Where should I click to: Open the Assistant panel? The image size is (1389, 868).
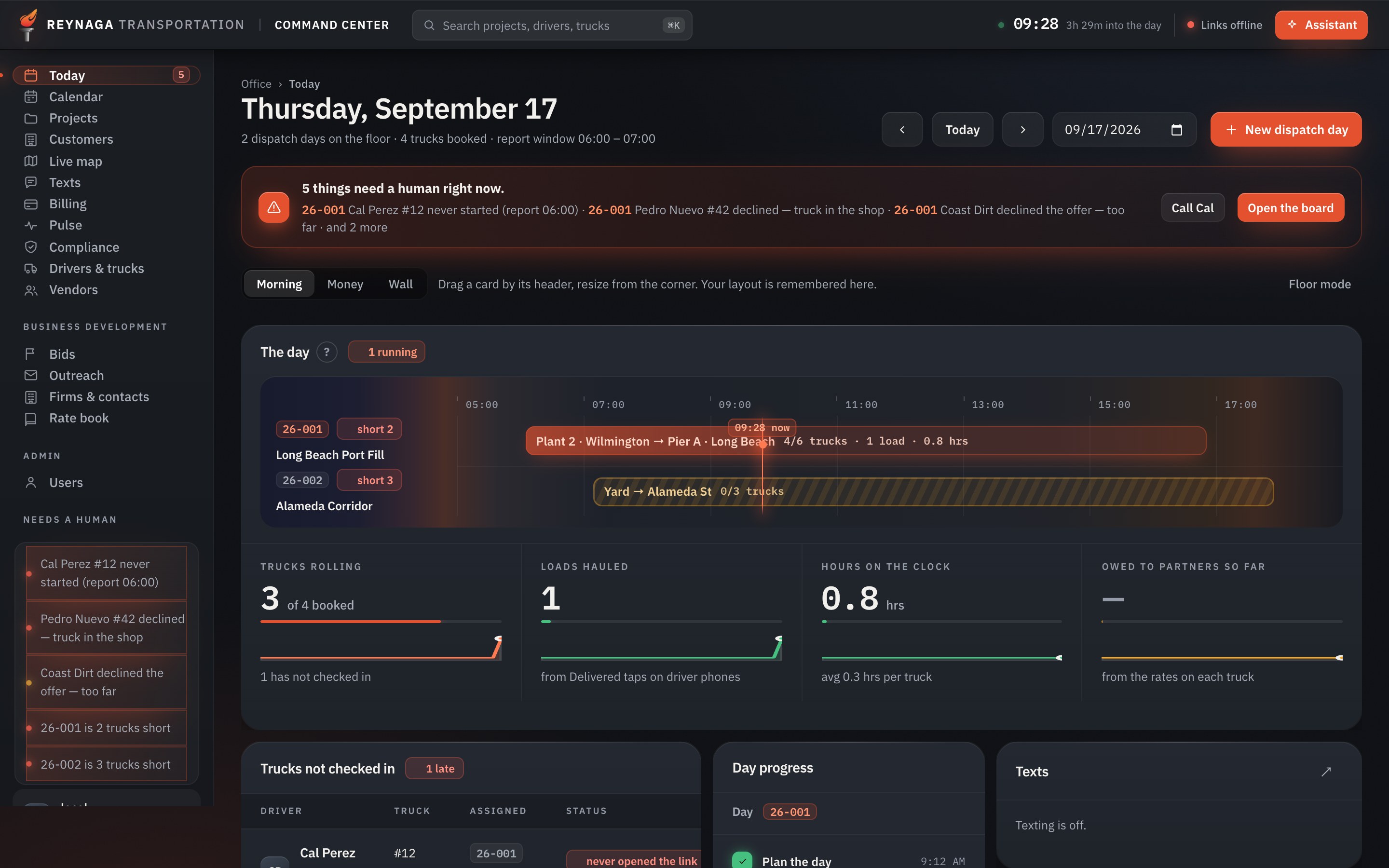tap(1321, 25)
